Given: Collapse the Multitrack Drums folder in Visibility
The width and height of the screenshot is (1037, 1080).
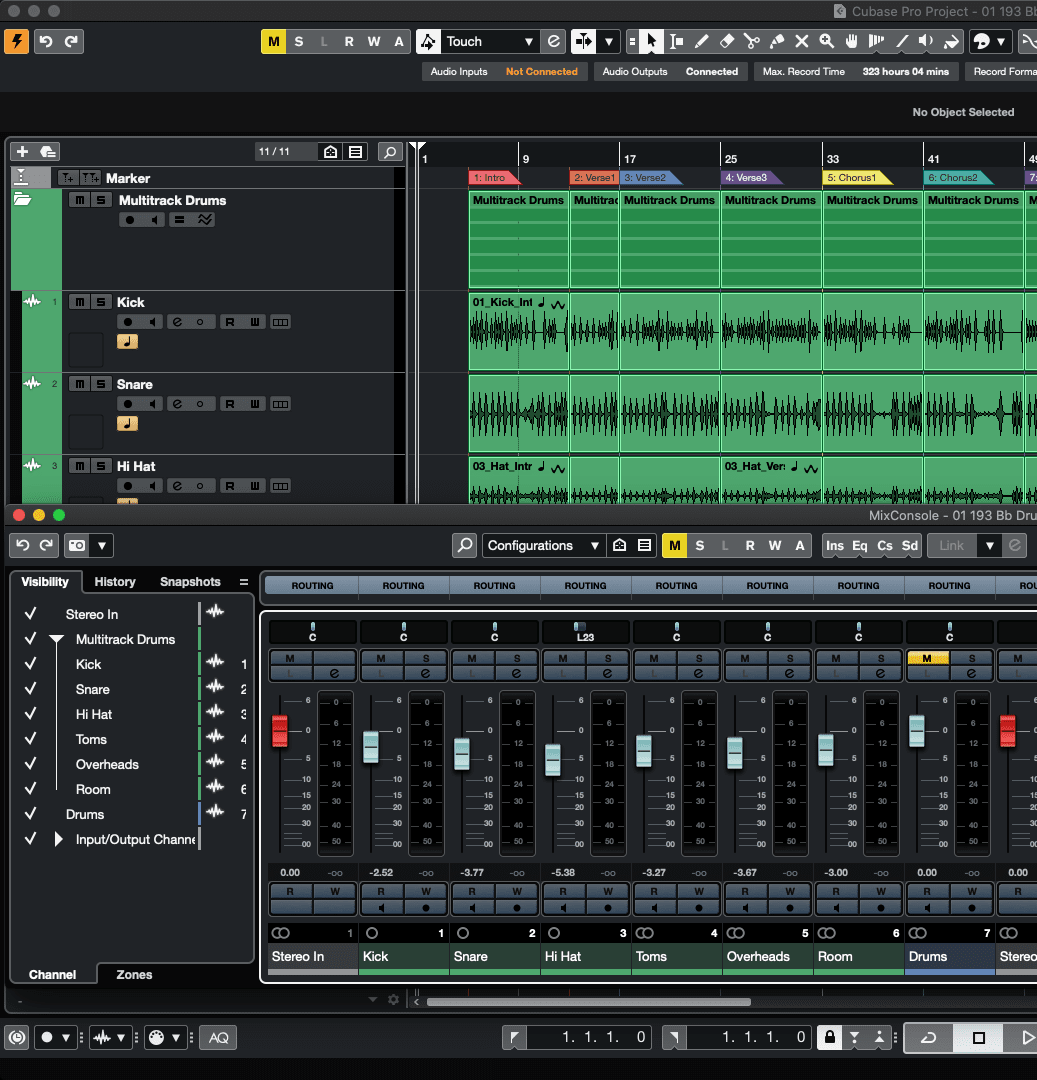Looking at the screenshot, I should coord(56,639).
